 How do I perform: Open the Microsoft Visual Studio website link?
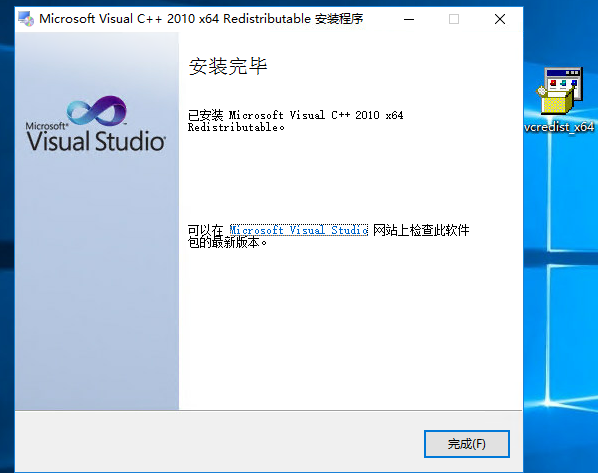click(x=299, y=230)
